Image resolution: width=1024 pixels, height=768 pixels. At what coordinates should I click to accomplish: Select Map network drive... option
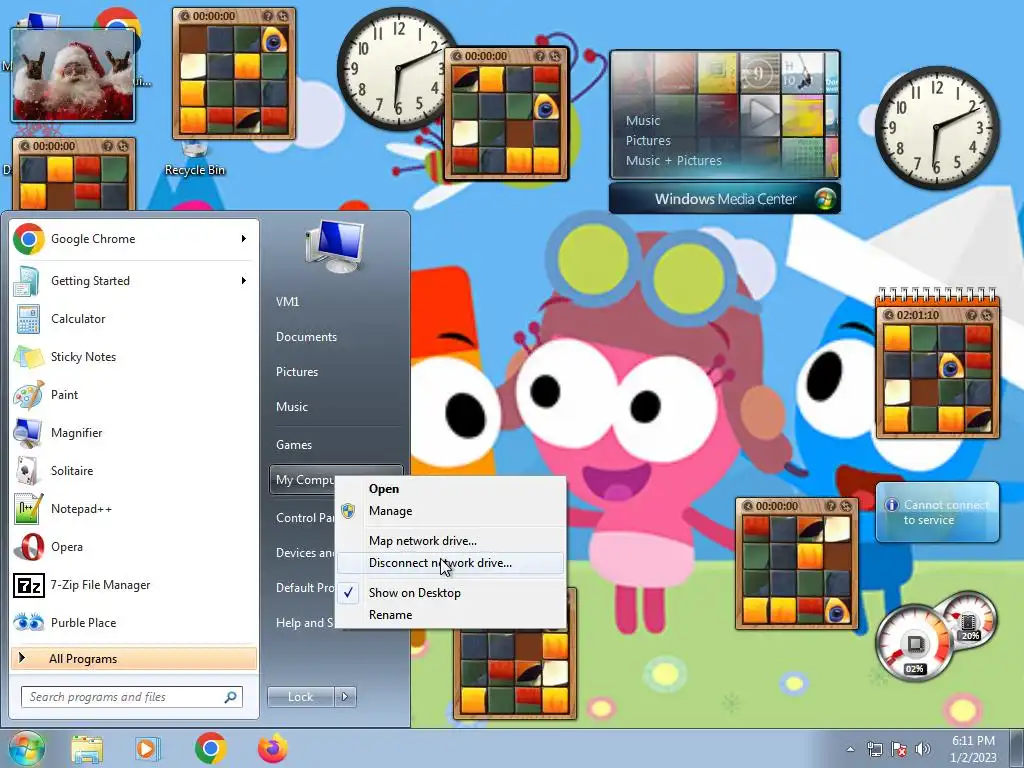450,541
